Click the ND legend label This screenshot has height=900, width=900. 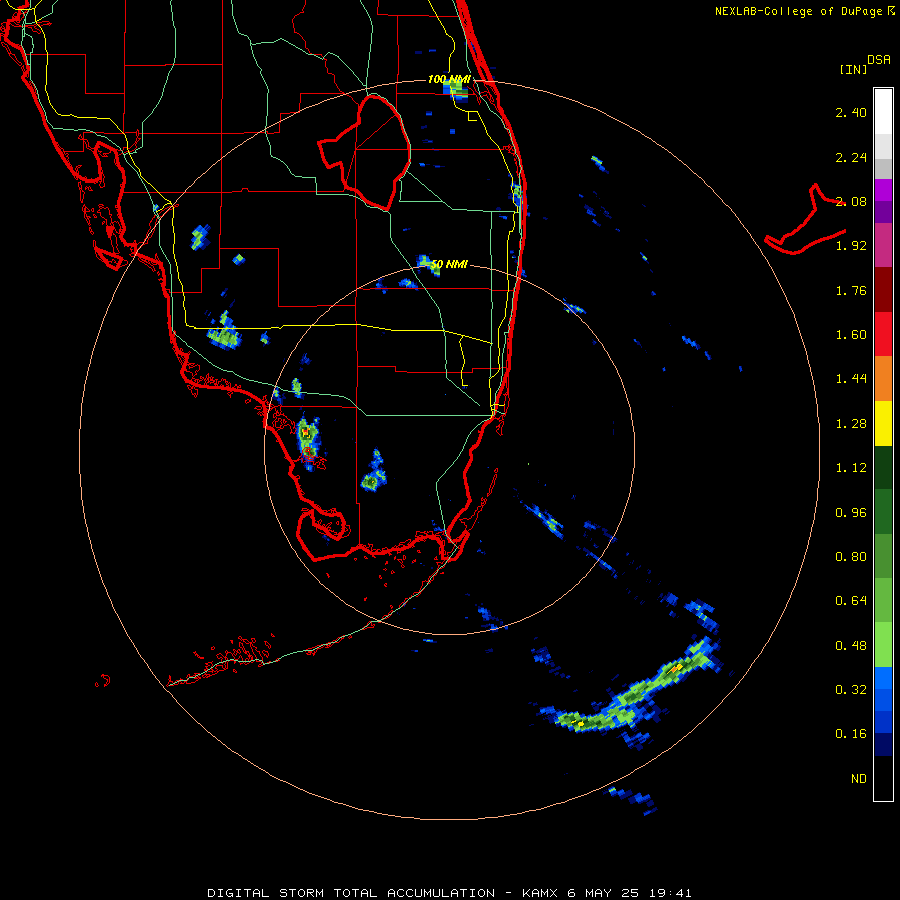coord(859,779)
